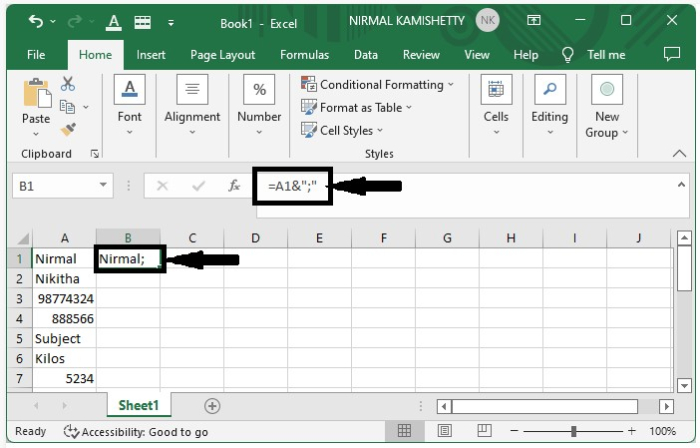Expand the Paste options dropdown arrow
This screenshot has width=700, height=448.
tap(36, 134)
